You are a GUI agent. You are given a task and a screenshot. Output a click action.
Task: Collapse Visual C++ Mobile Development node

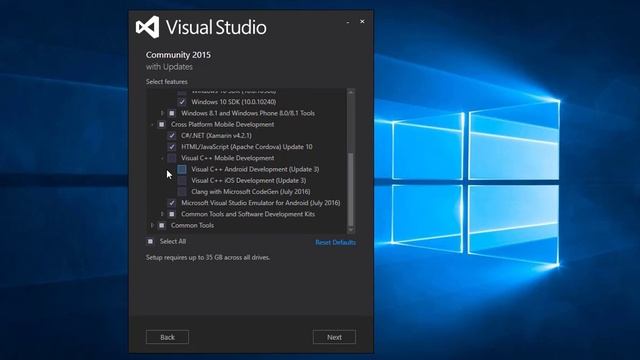162,158
